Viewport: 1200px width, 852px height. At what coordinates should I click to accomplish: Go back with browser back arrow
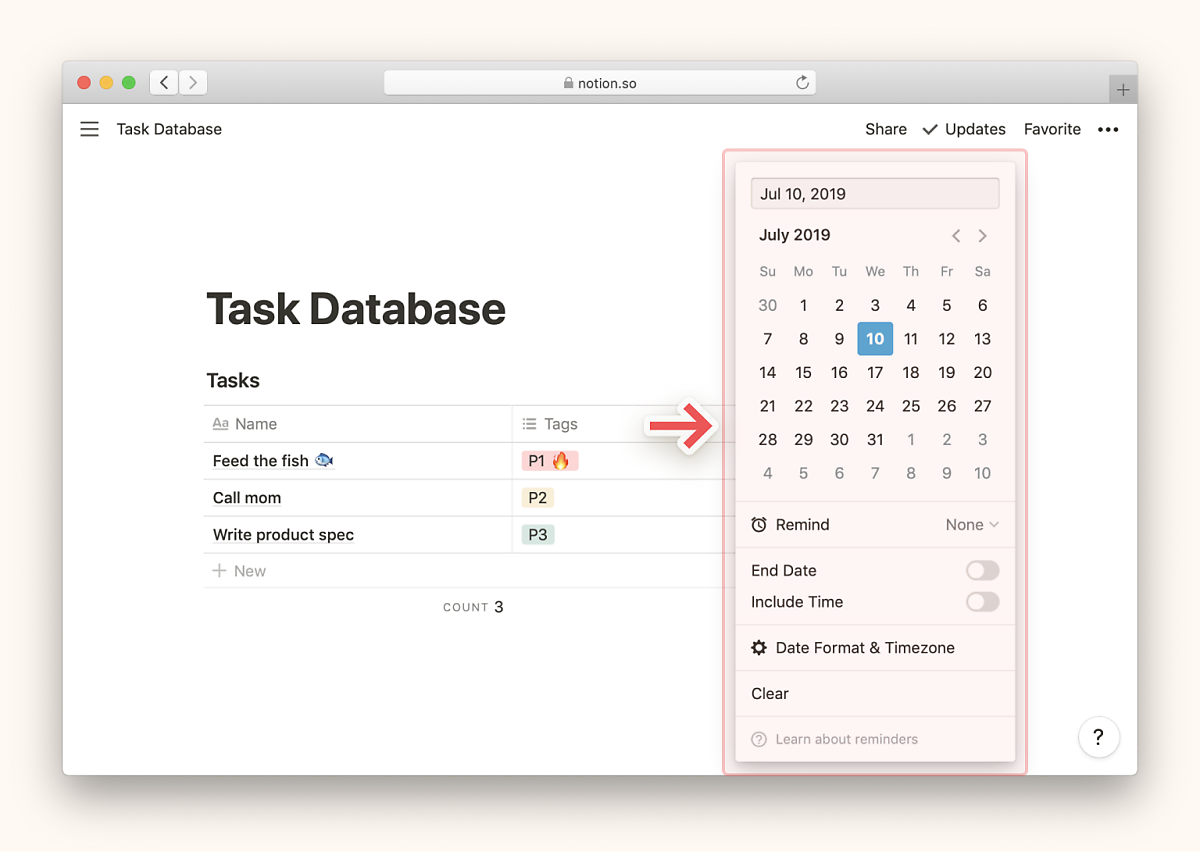[x=164, y=83]
